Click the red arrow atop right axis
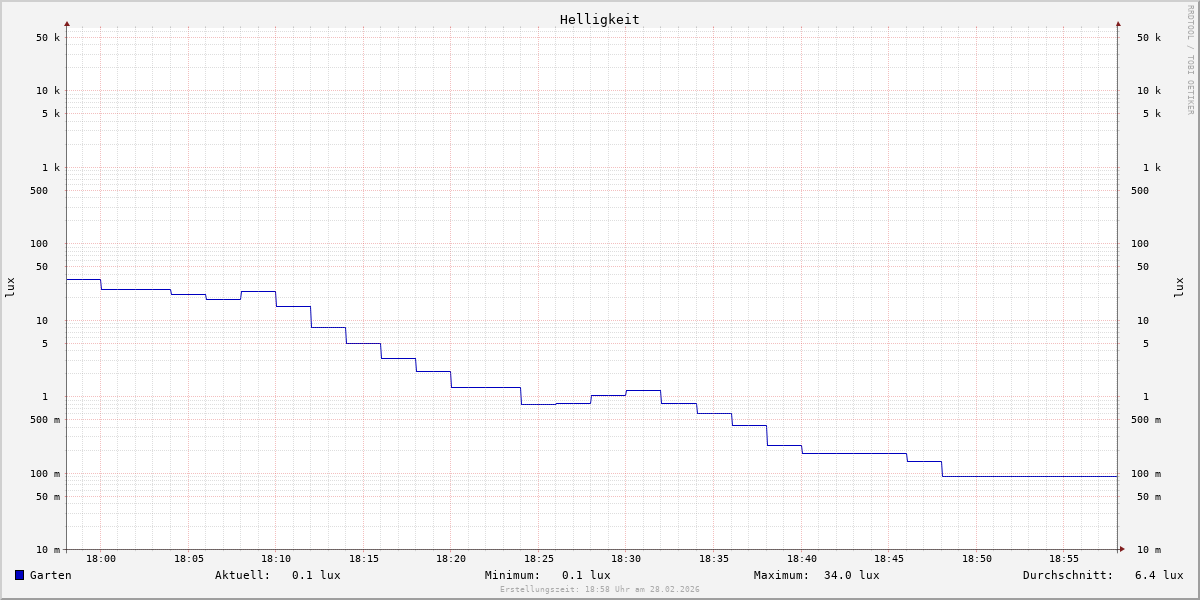Screen dimensions: 1200x600 pyautogui.click(x=1118, y=23)
